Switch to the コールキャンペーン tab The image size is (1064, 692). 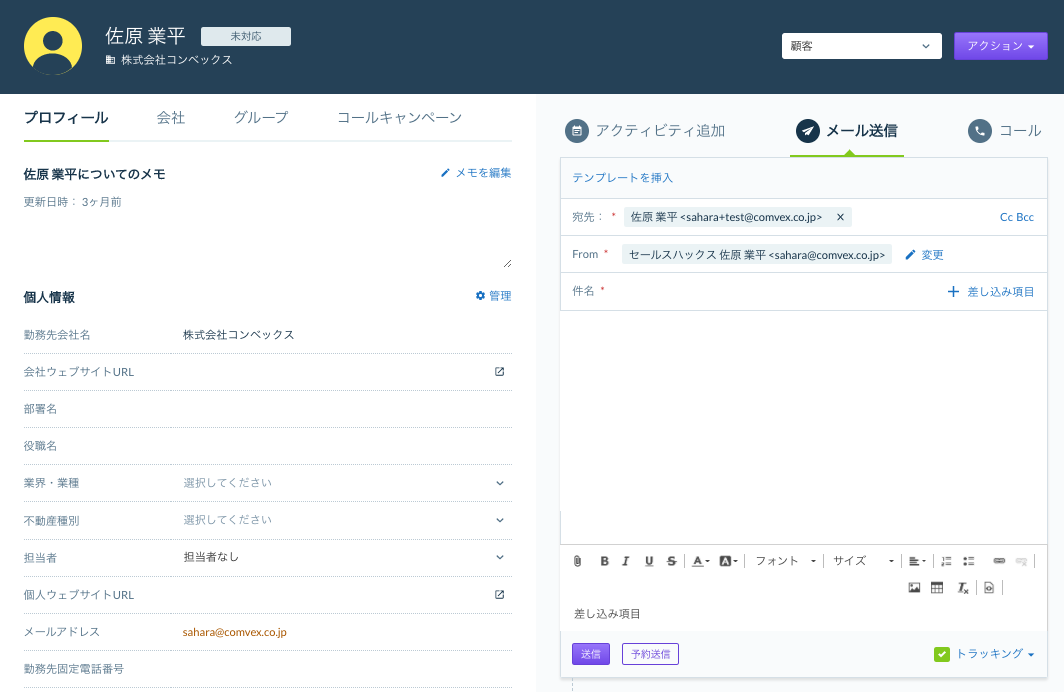click(x=399, y=118)
